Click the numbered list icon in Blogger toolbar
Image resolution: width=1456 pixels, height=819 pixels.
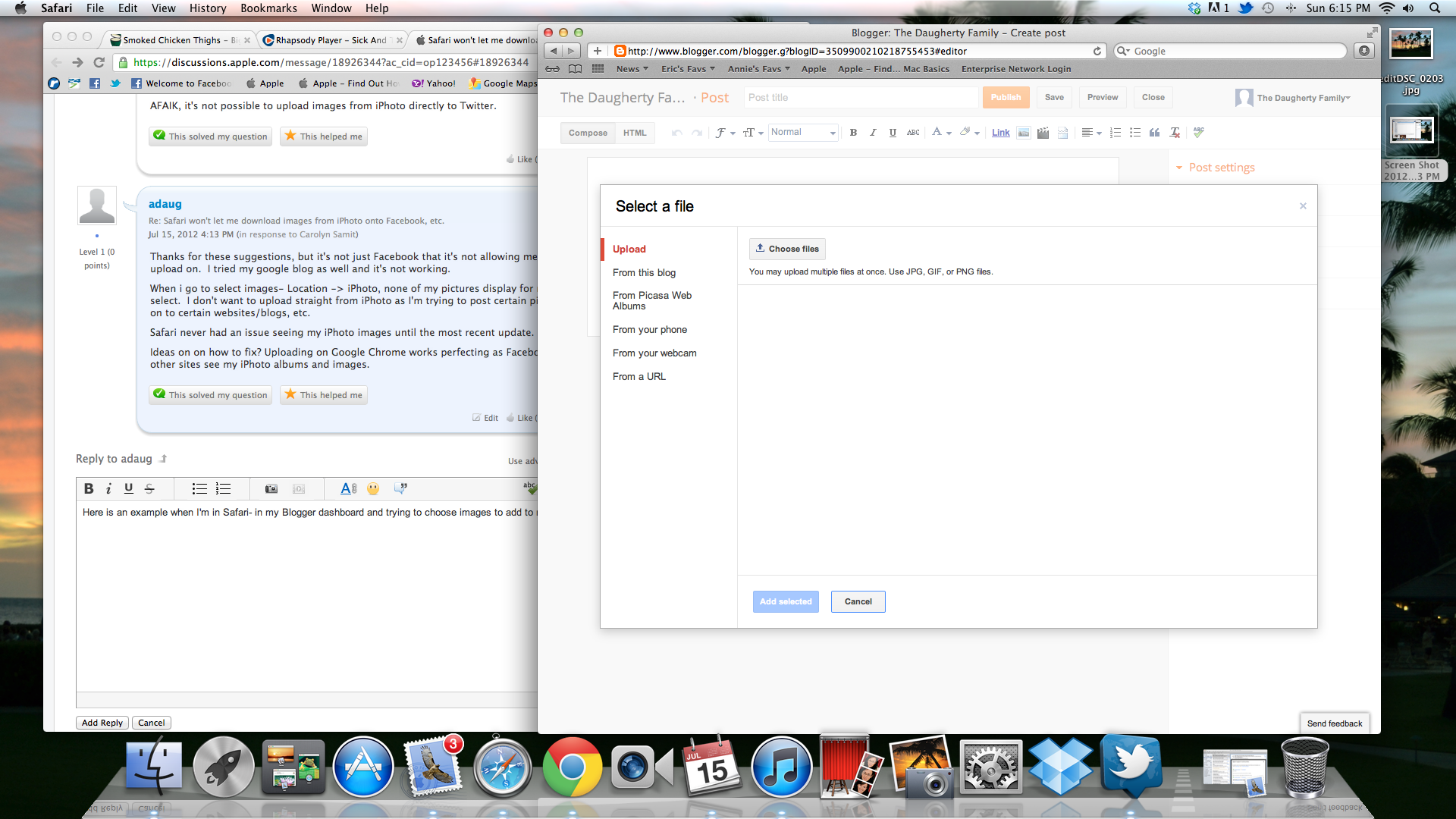click(1115, 133)
